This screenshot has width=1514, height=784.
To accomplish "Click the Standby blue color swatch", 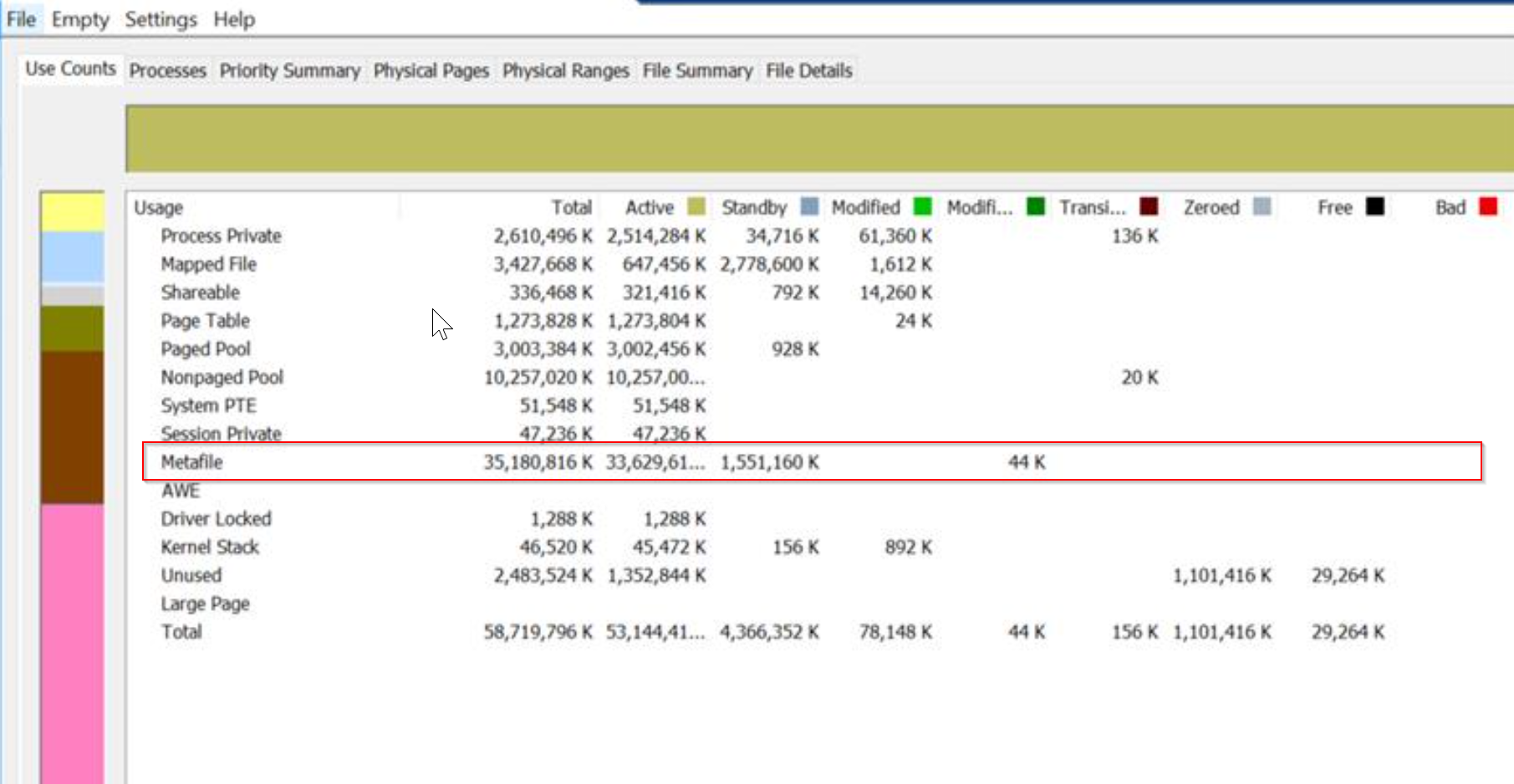I will (x=809, y=206).
